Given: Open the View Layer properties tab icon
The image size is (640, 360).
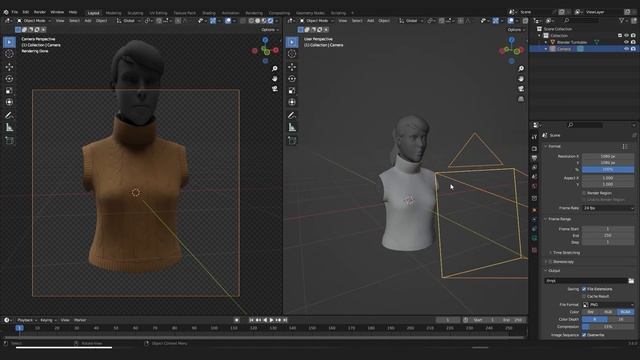Looking at the screenshot, I should pos(534,167).
